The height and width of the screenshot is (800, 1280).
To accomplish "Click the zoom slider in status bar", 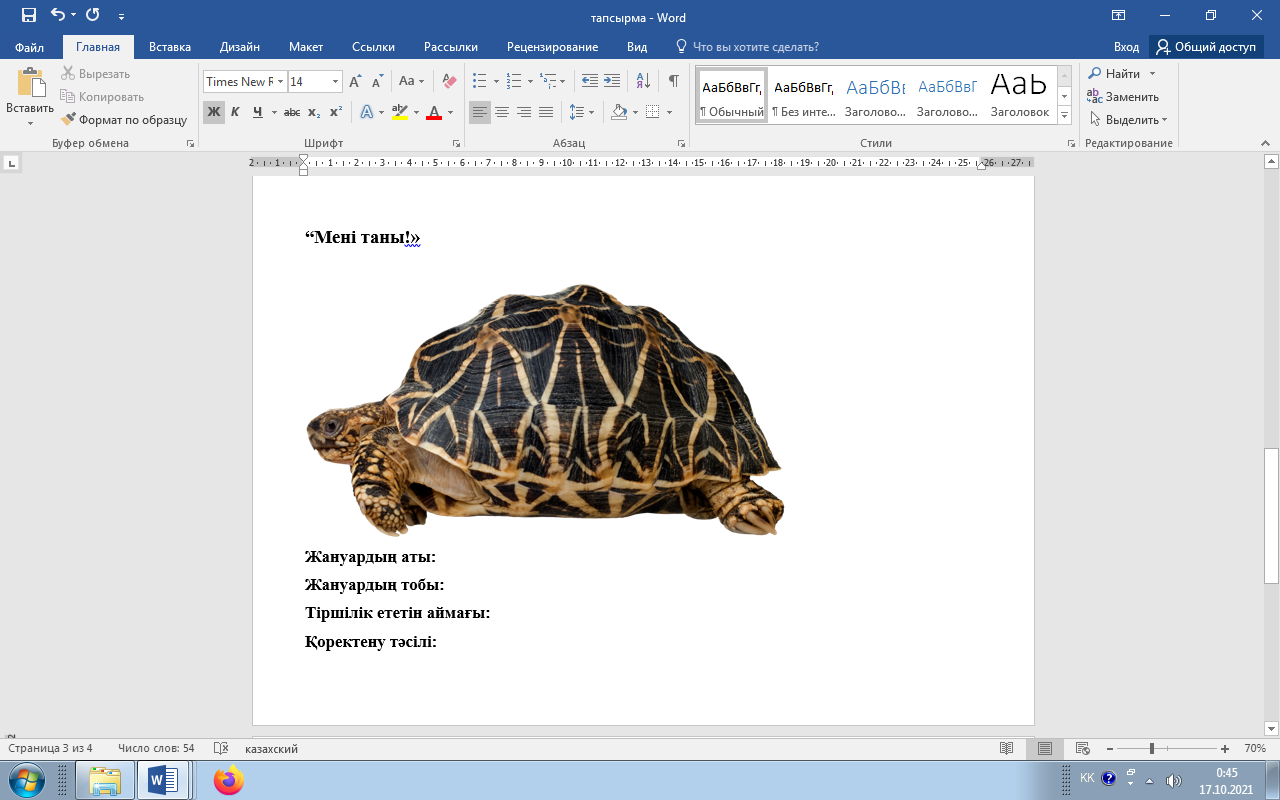I will [x=1152, y=749].
